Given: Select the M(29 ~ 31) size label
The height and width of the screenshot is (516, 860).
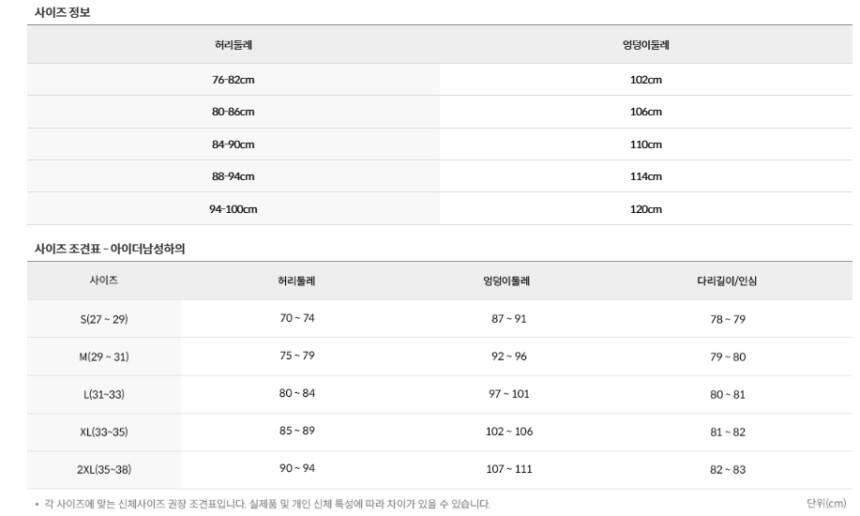Looking at the screenshot, I should click(104, 357).
